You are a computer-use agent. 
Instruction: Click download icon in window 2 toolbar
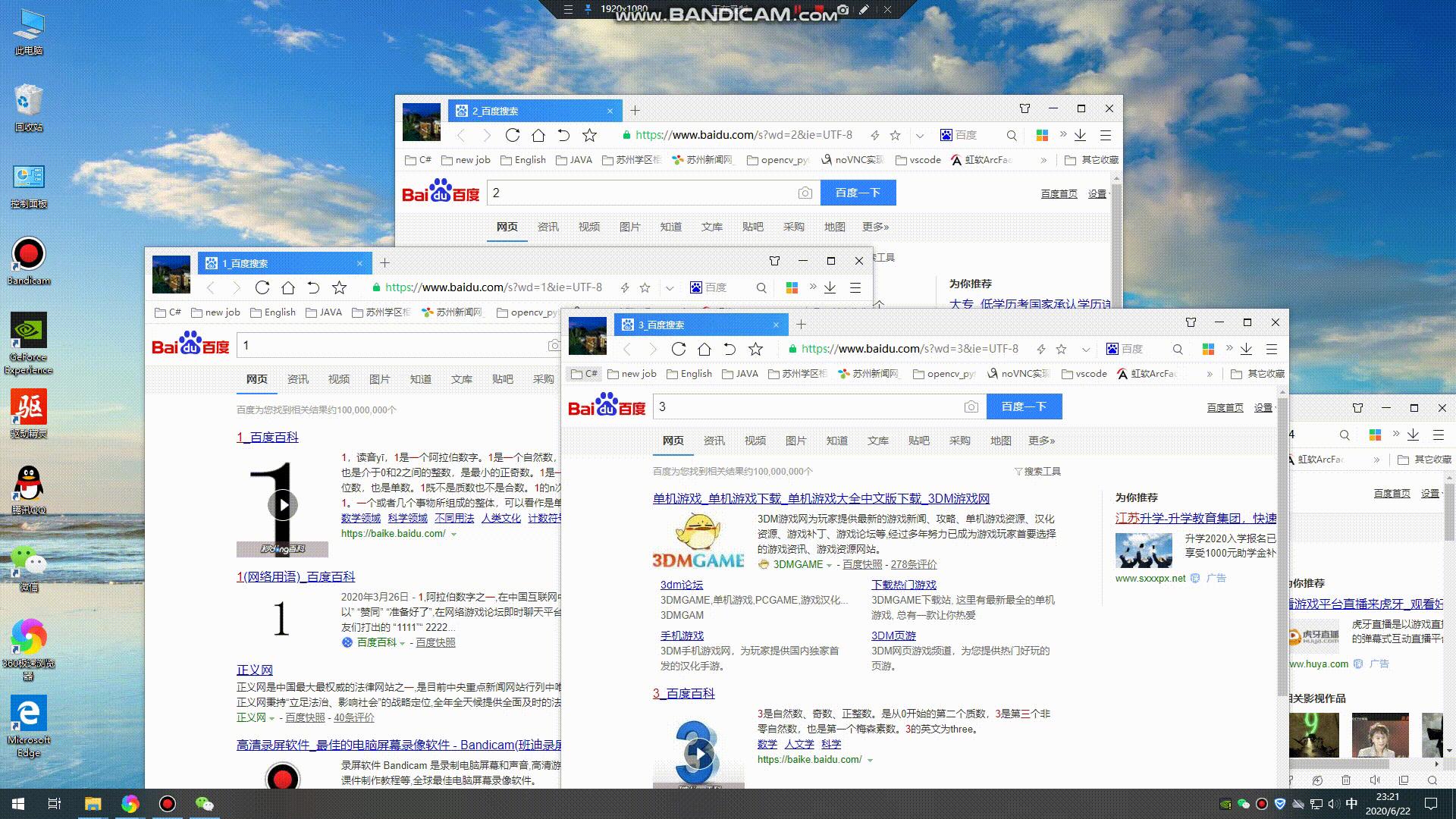pos(1080,135)
